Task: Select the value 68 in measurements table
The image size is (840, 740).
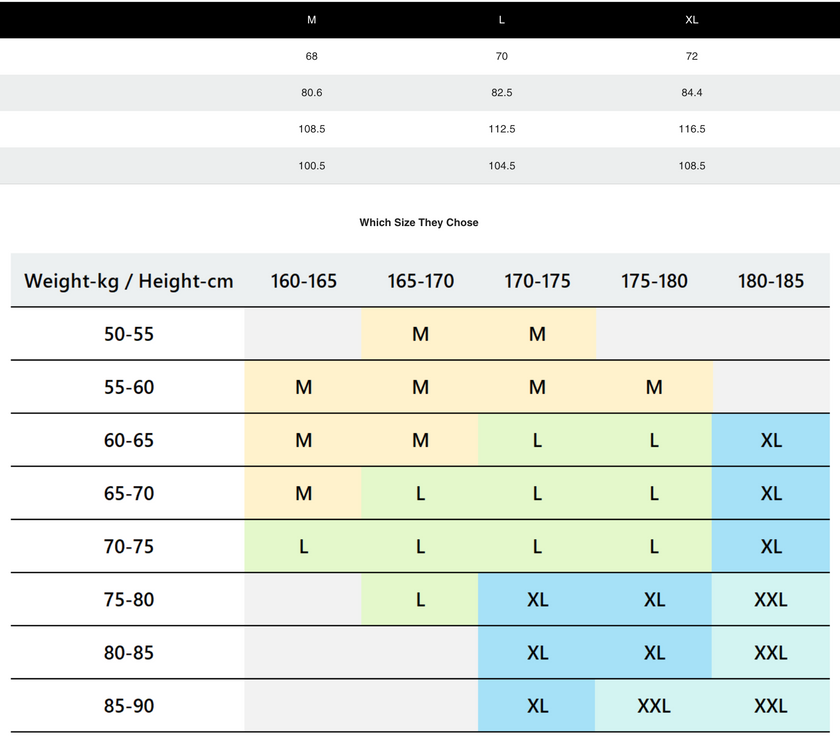Action: click(x=311, y=57)
